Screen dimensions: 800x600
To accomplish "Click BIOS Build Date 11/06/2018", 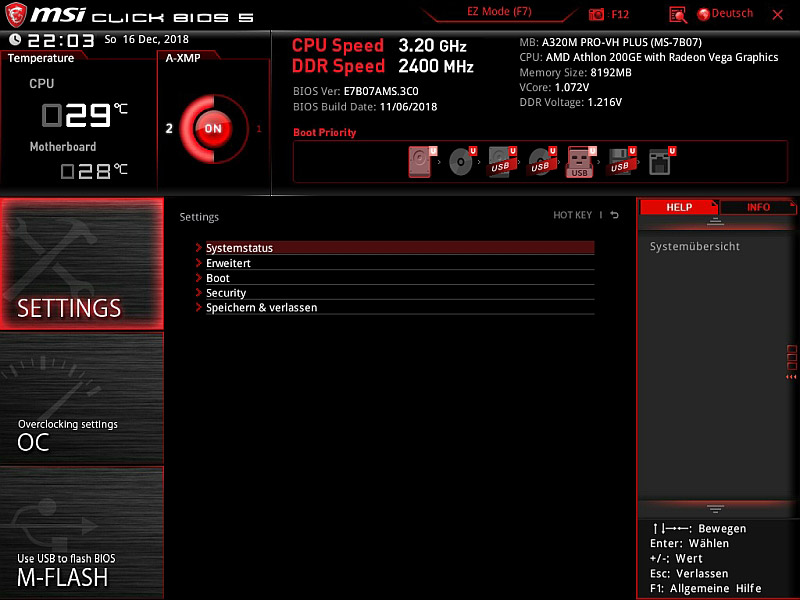I will click(x=365, y=107).
